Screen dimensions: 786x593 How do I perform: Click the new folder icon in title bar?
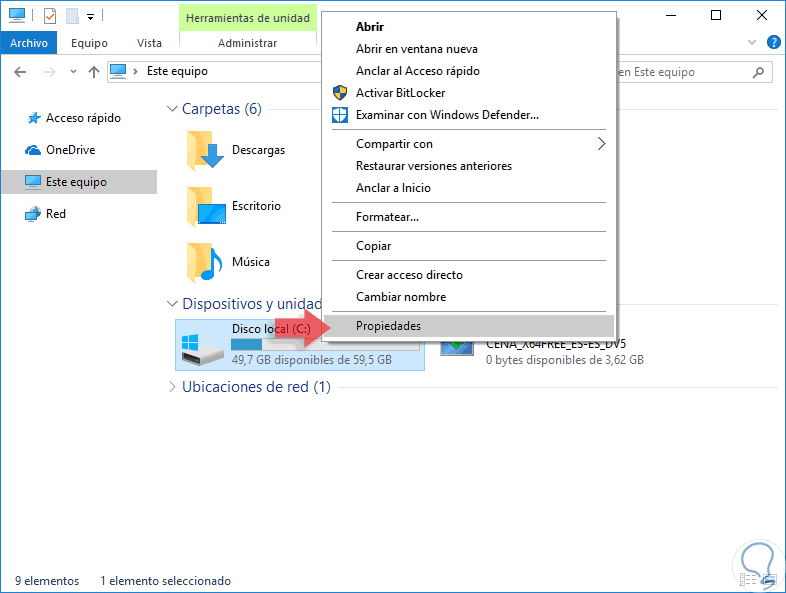[72, 16]
